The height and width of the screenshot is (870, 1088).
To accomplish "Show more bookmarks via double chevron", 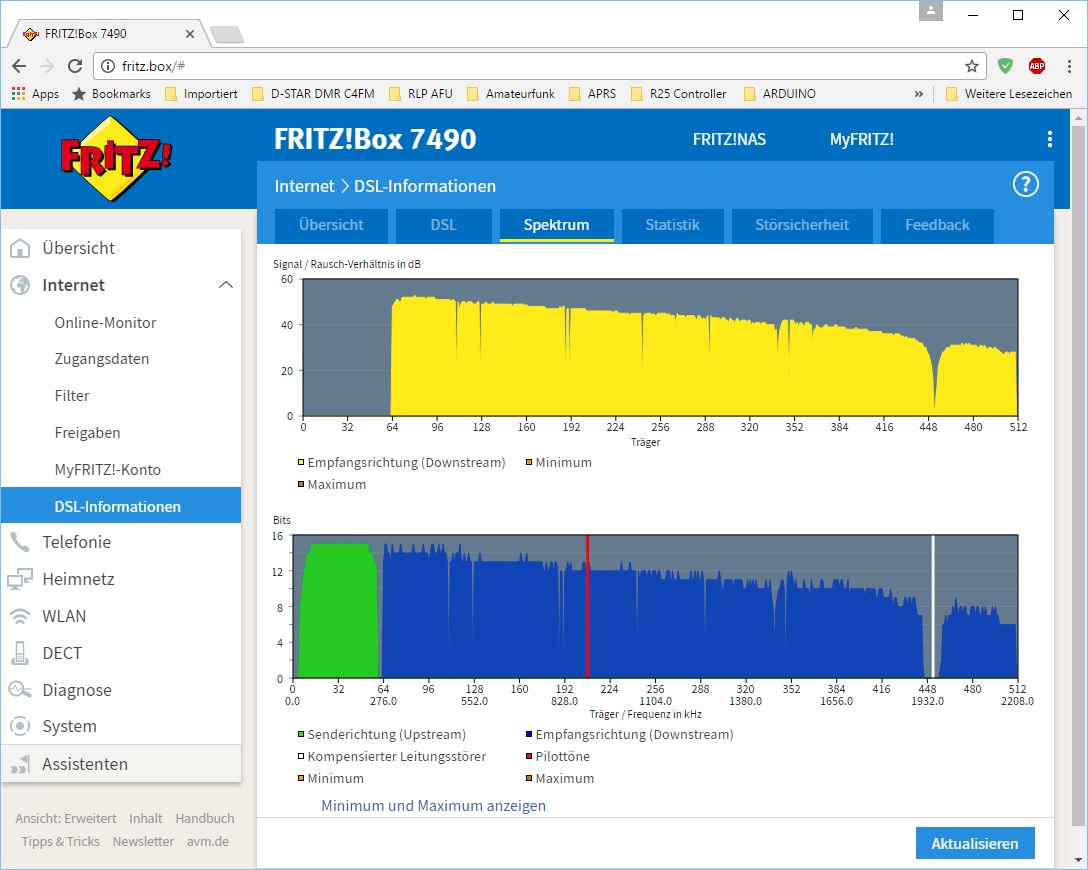I will [919, 94].
